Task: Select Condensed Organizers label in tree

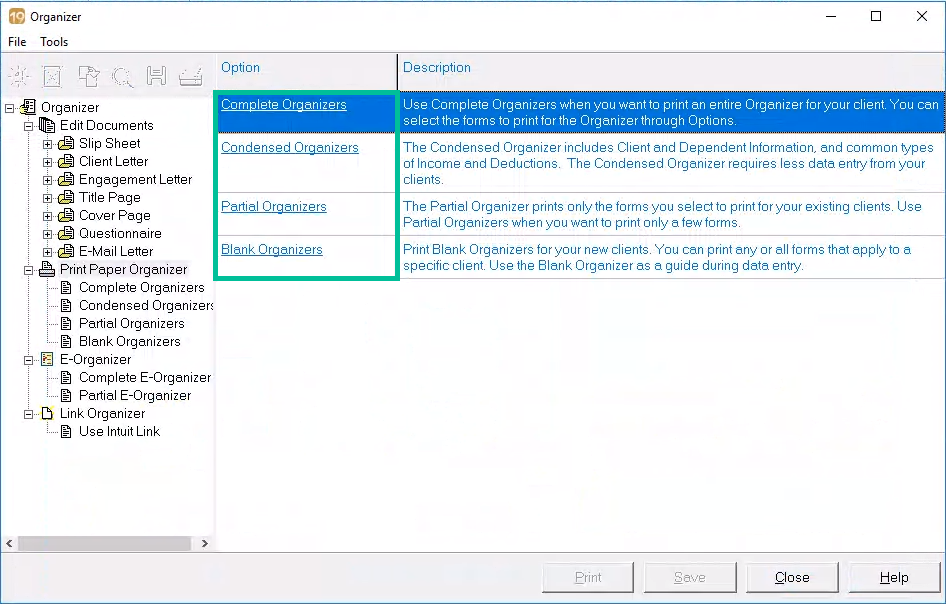Action: (146, 305)
